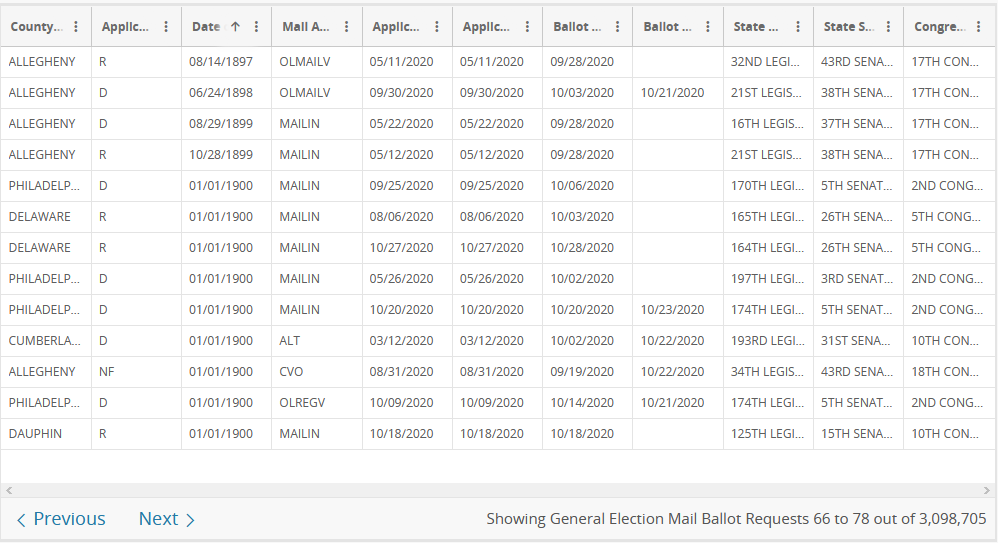Click the ballot date cell 09/19/2020
998x543 pixels.
click(x=587, y=372)
